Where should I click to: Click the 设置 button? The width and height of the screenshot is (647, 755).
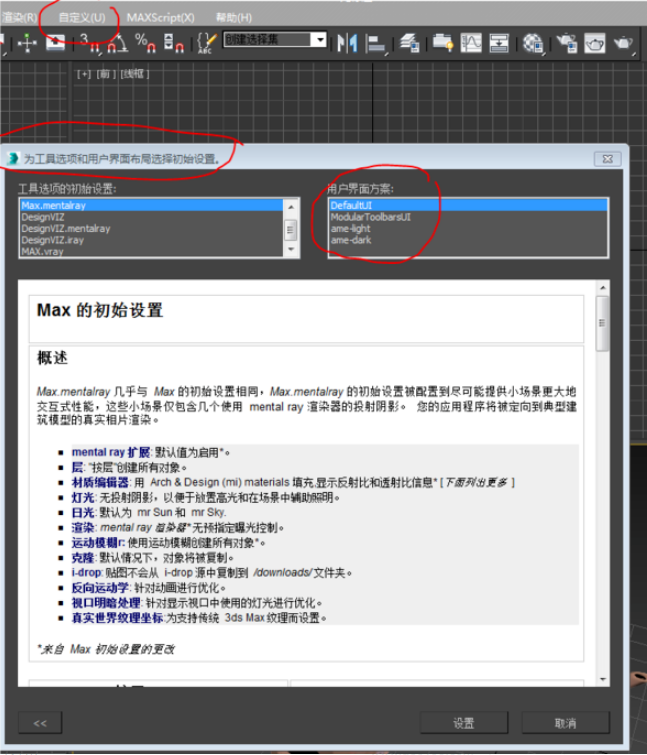(x=464, y=723)
